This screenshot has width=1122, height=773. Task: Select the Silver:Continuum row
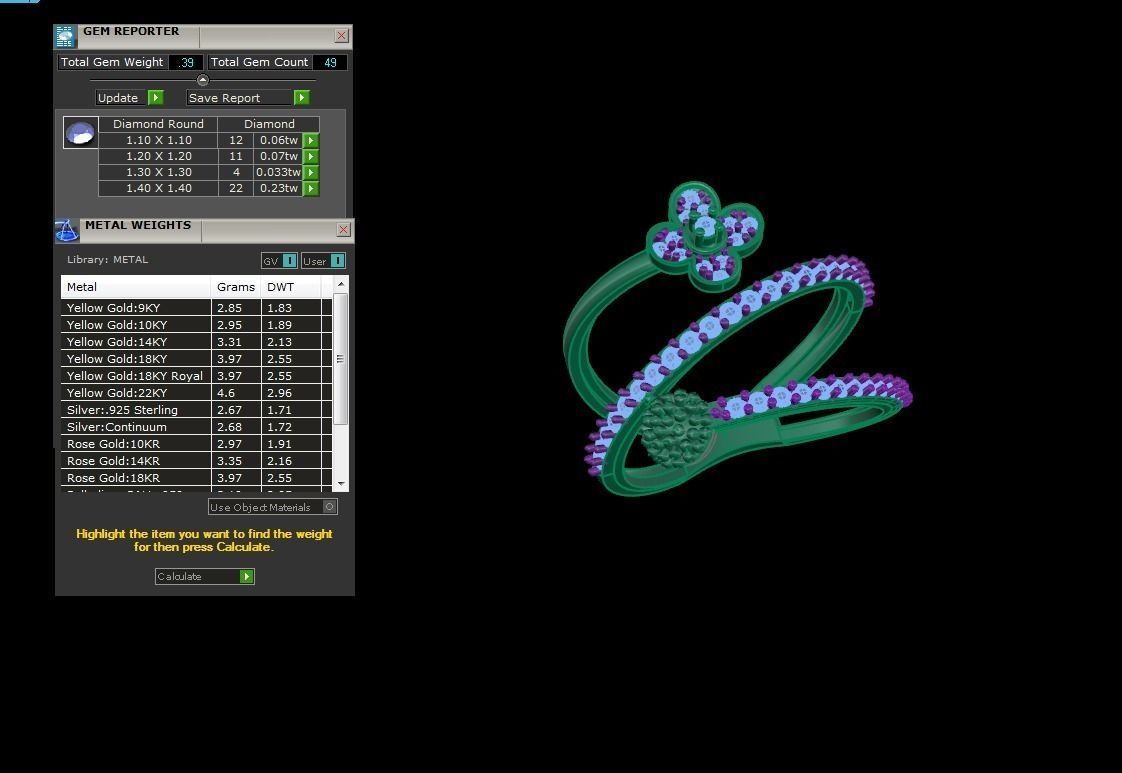click(196, 427)
